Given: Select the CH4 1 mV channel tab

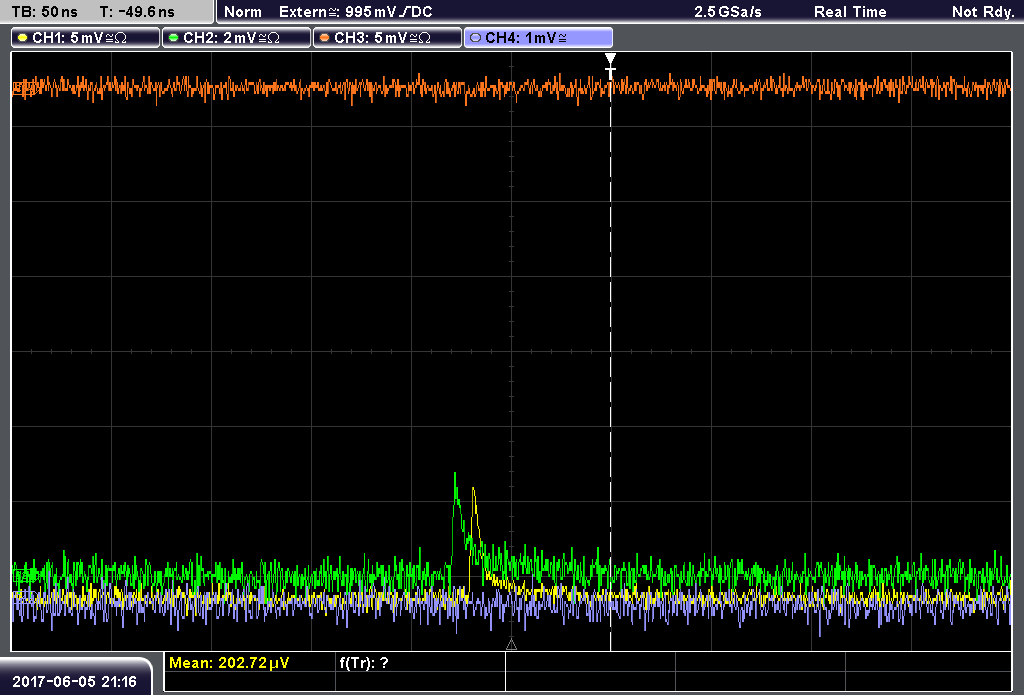Looking at the screenshot, I should (538, 38).
